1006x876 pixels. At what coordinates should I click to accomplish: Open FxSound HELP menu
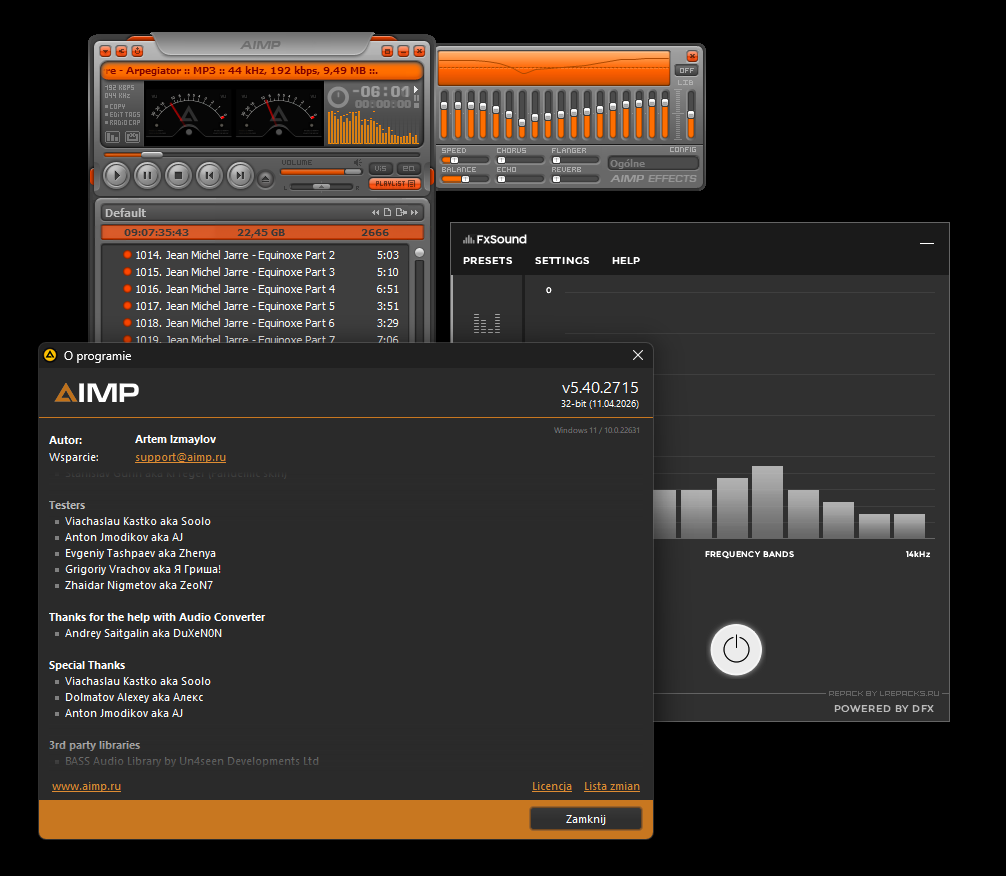click(626, 261)
